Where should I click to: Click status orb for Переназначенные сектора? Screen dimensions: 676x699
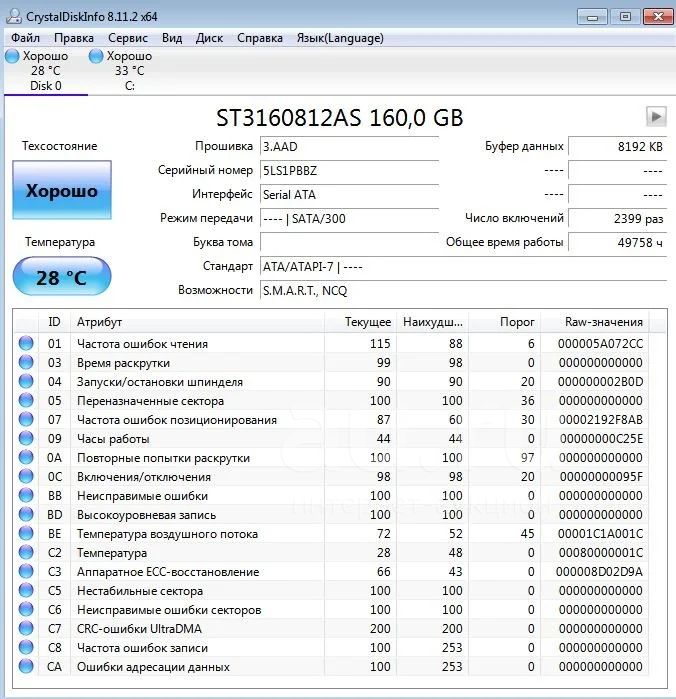tap(26, 400)
